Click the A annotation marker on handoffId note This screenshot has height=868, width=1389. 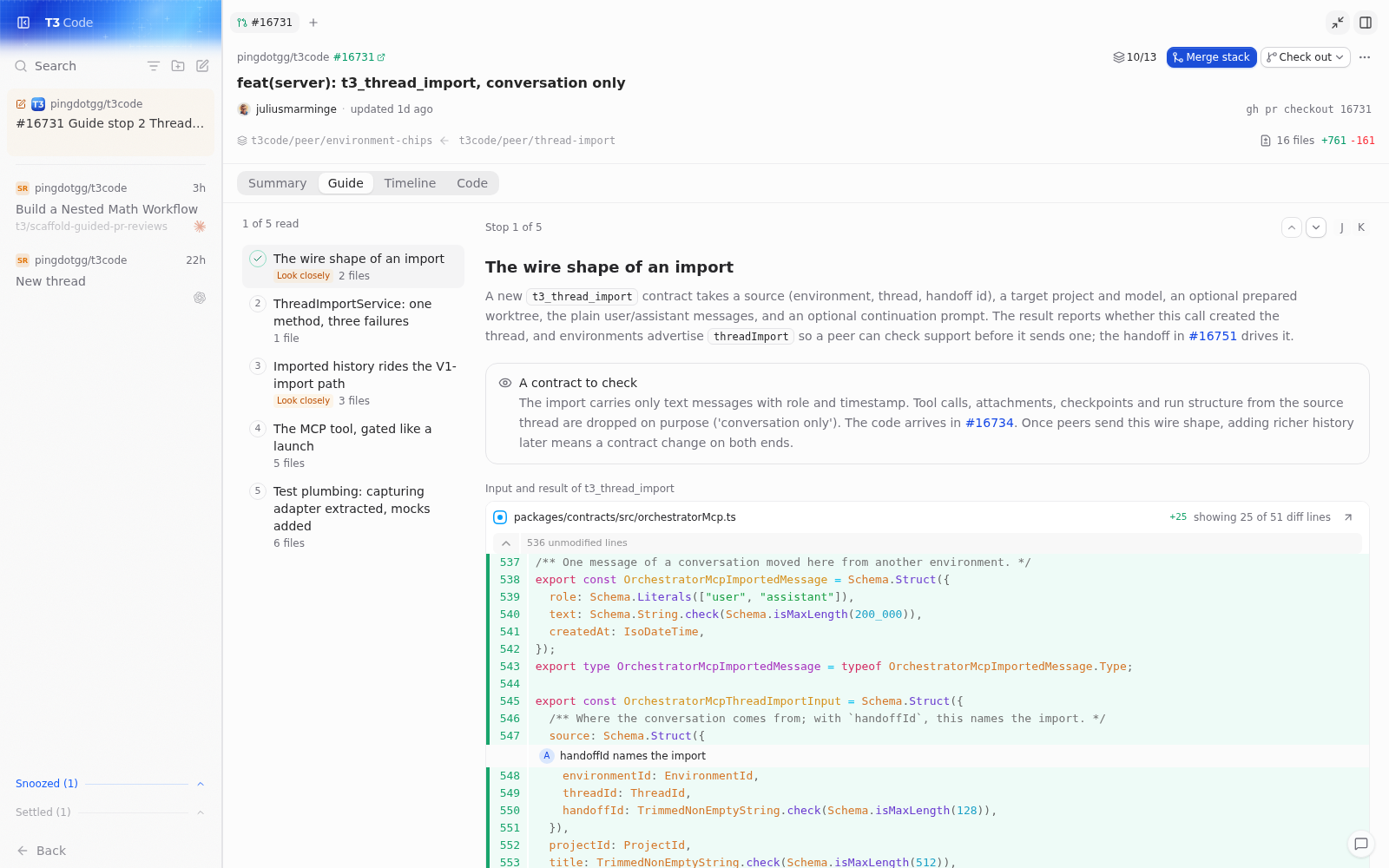point(547,756)
